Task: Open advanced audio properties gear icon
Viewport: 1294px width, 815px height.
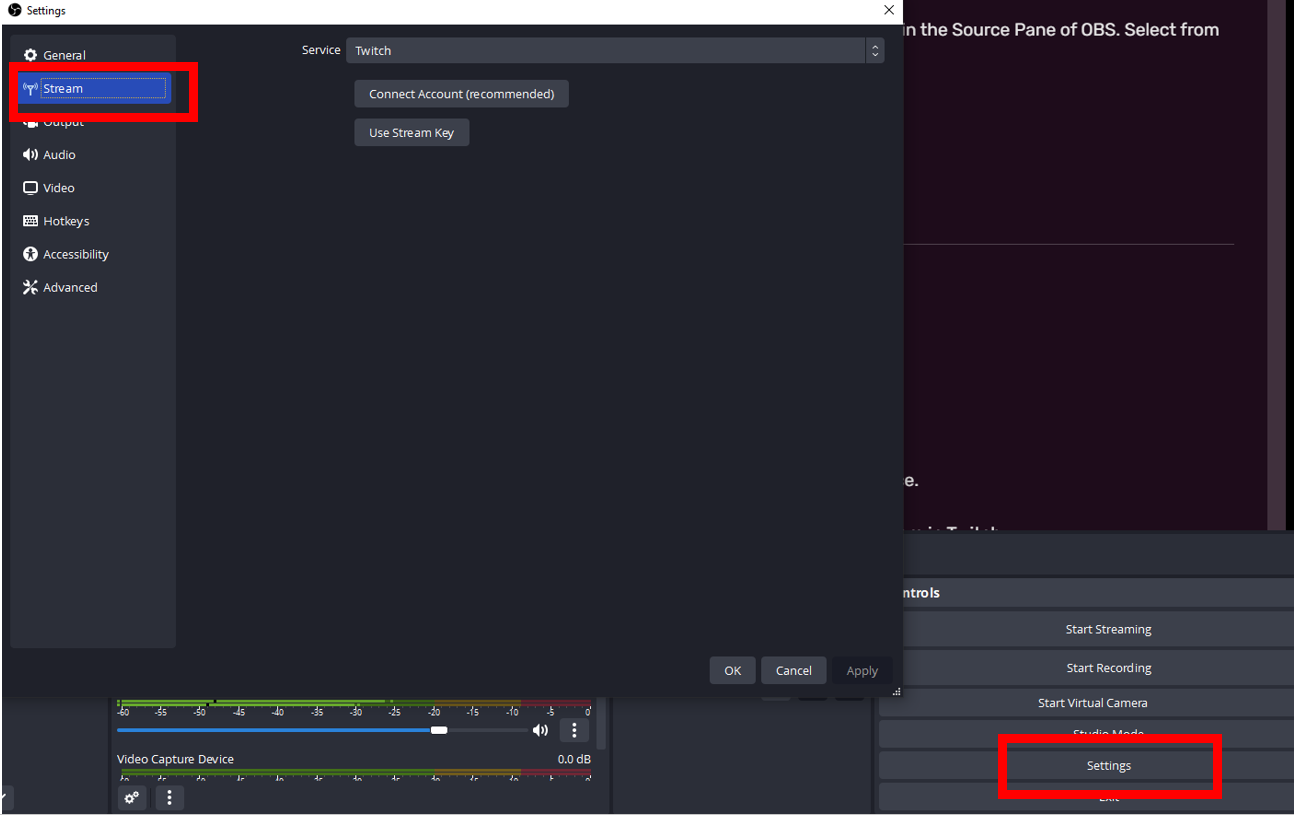Action: click(x=131, y=797)
